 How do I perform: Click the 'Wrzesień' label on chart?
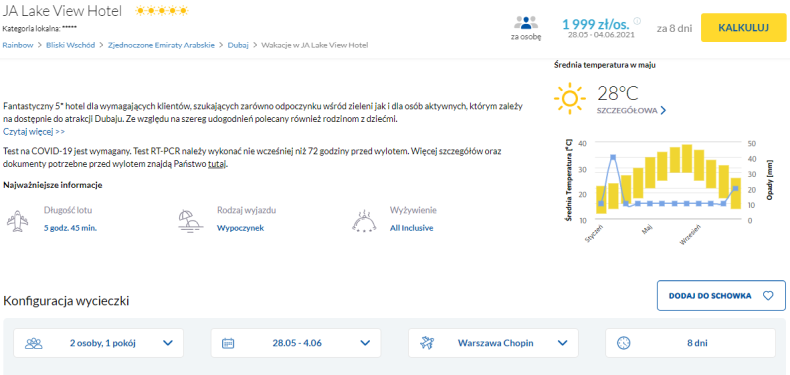click(691, 235)
